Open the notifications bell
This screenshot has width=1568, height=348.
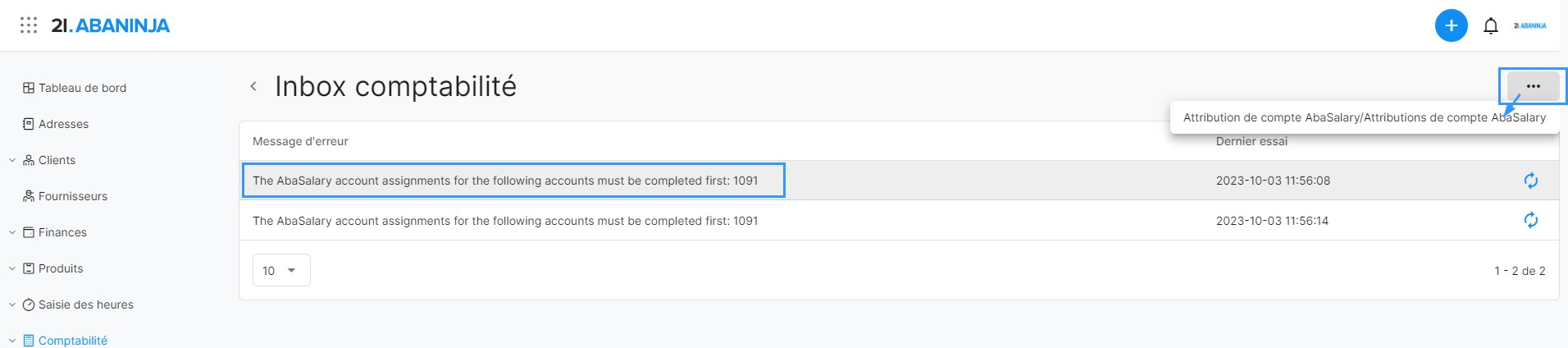pyautogui.click(x=1491, y=26)
